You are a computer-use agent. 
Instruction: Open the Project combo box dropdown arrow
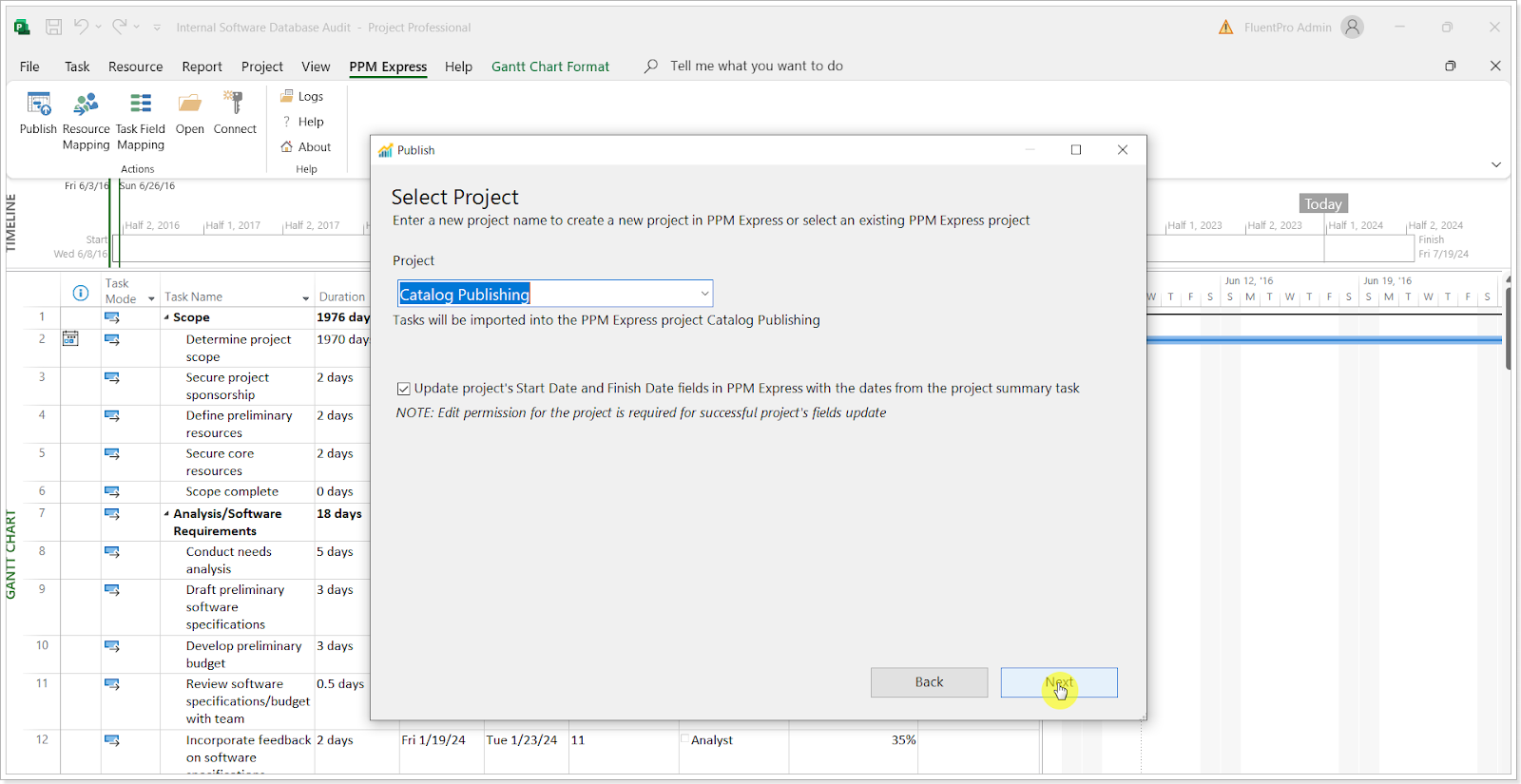704,294
